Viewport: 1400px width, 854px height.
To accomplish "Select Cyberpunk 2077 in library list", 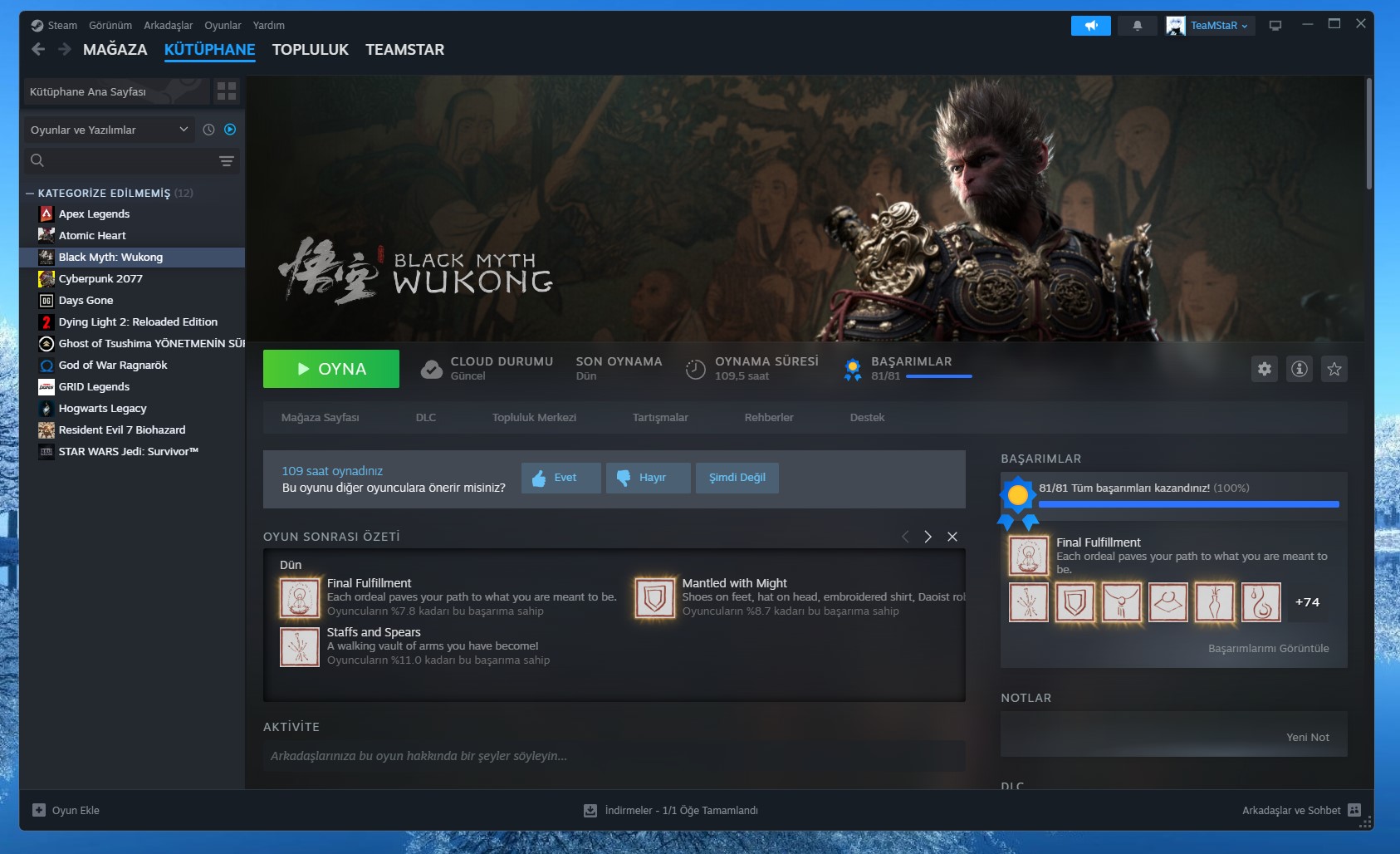I will tap(133, 278).
